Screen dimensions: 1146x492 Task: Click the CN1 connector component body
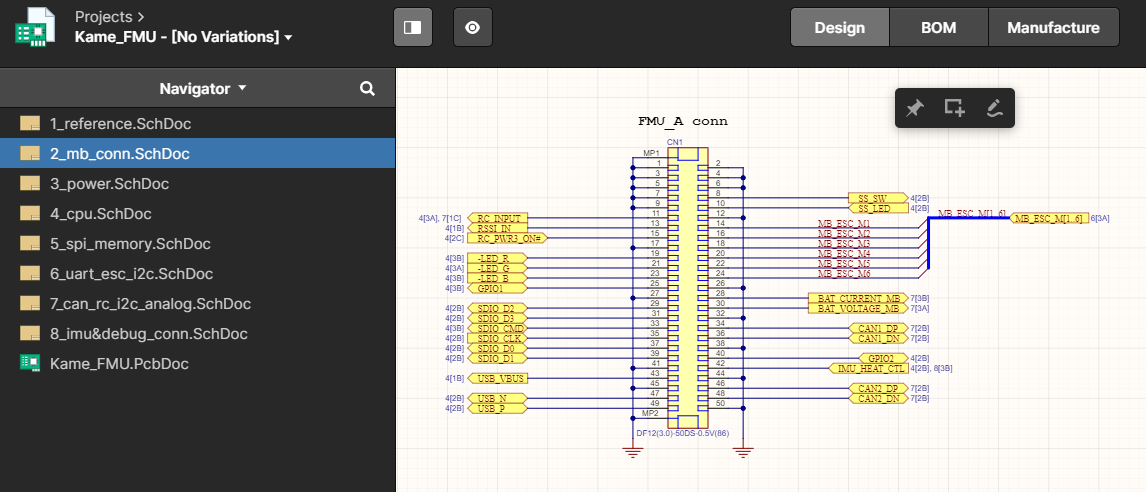coord(688,288)
